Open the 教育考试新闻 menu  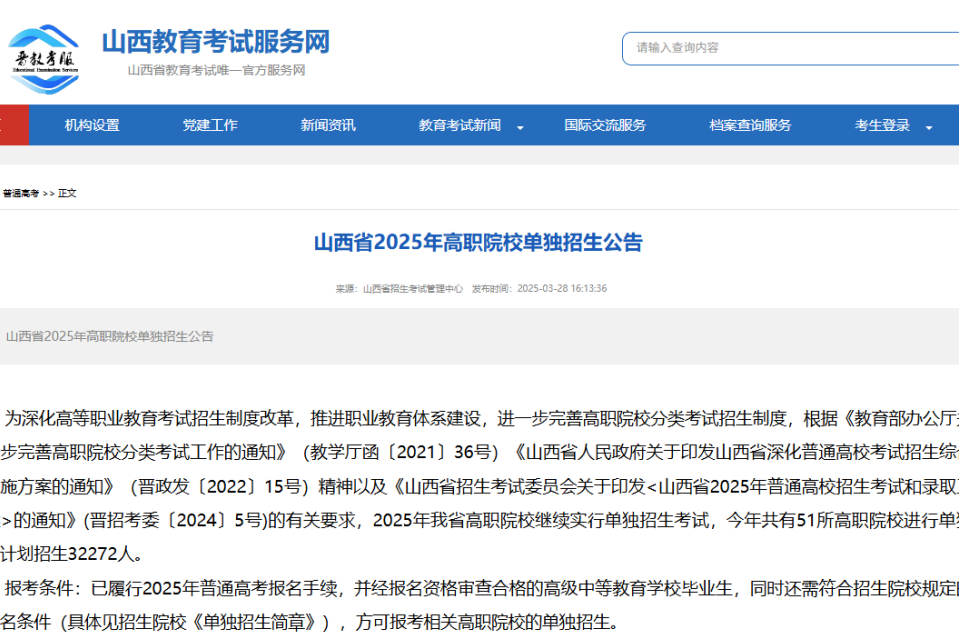[460, 125]
